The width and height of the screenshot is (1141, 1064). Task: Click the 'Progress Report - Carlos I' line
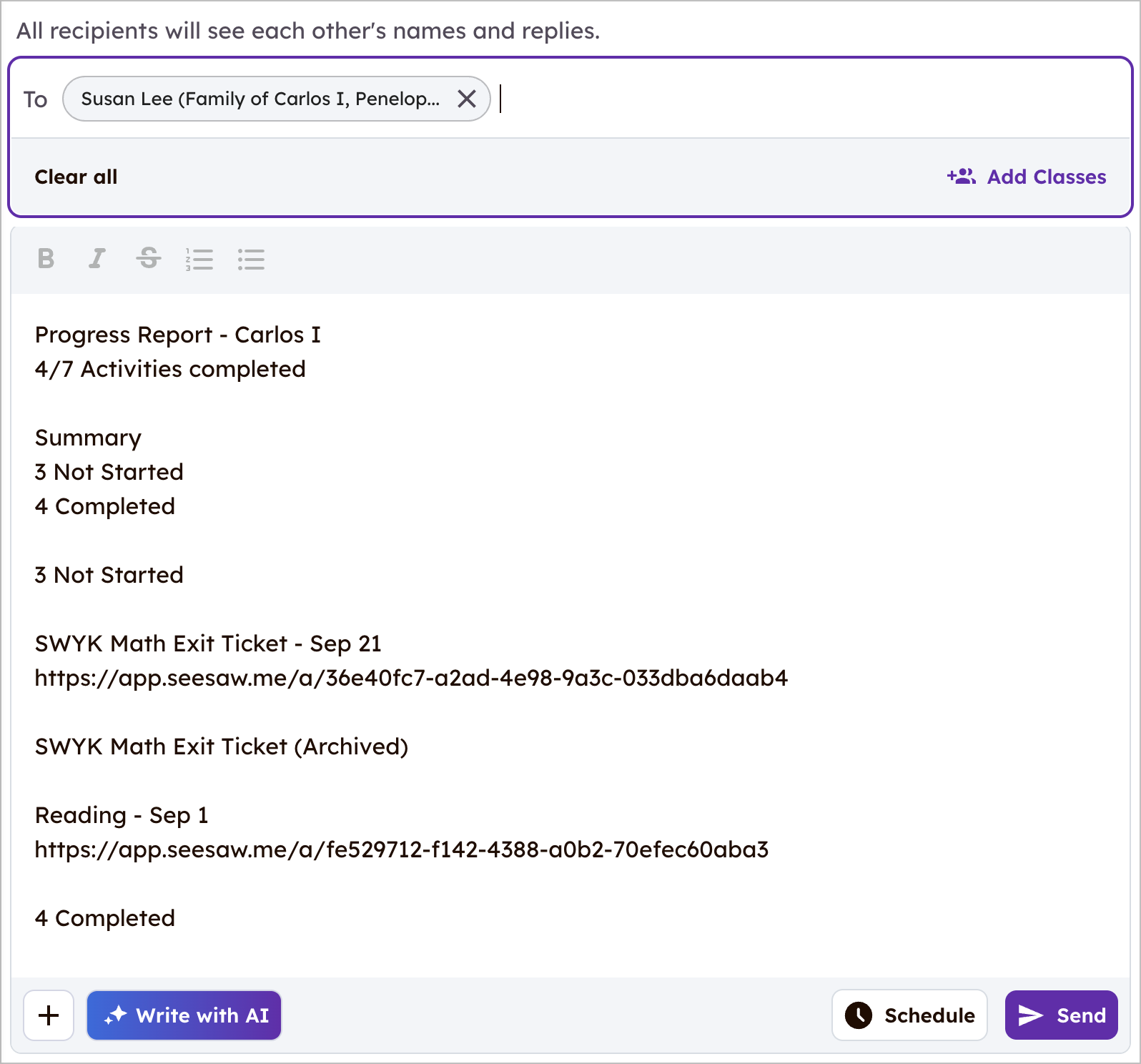click(x=178, y=335)
